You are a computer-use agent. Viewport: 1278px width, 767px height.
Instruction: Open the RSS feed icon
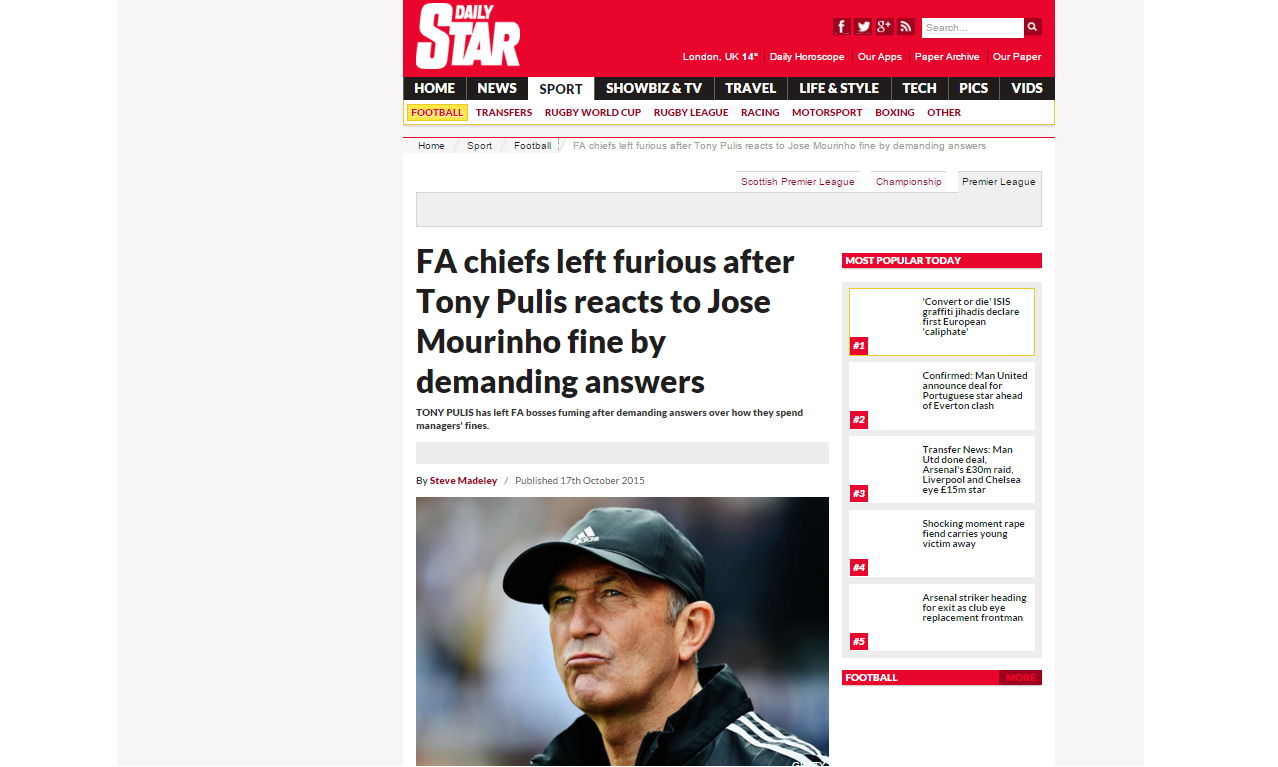tap(906, 27)
